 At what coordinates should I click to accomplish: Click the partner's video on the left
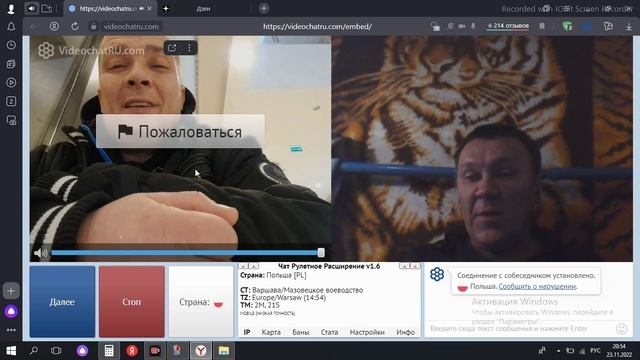point(180,149)
